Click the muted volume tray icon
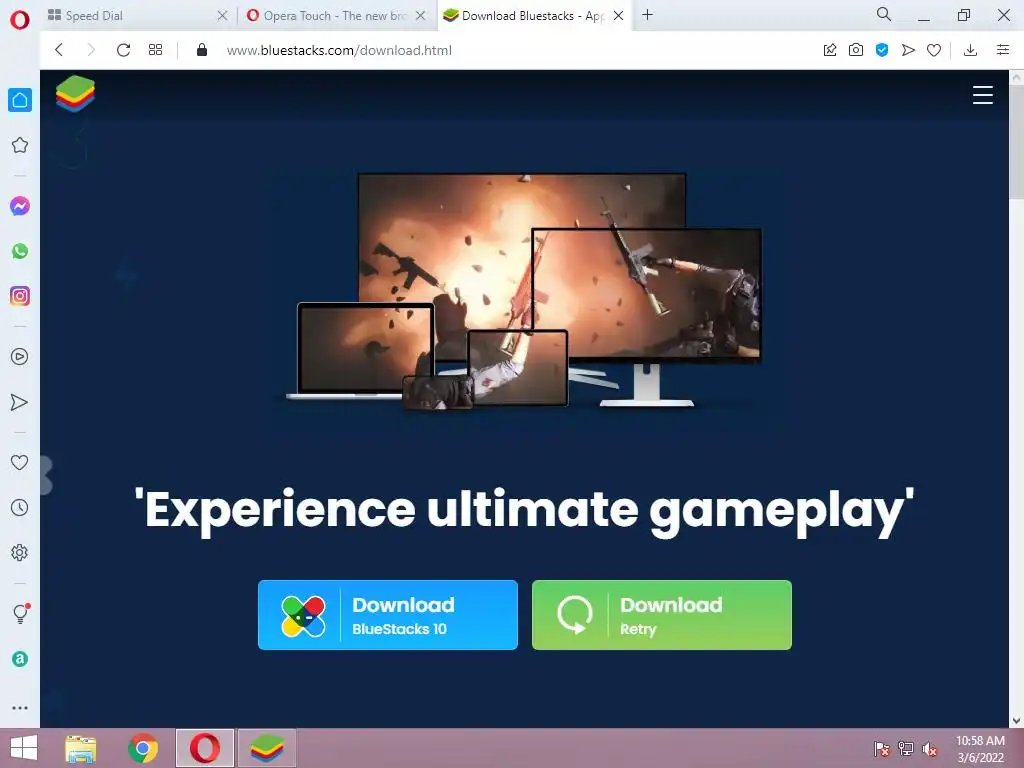This screenshot has width=1024, height=768. tap(931, 749)
